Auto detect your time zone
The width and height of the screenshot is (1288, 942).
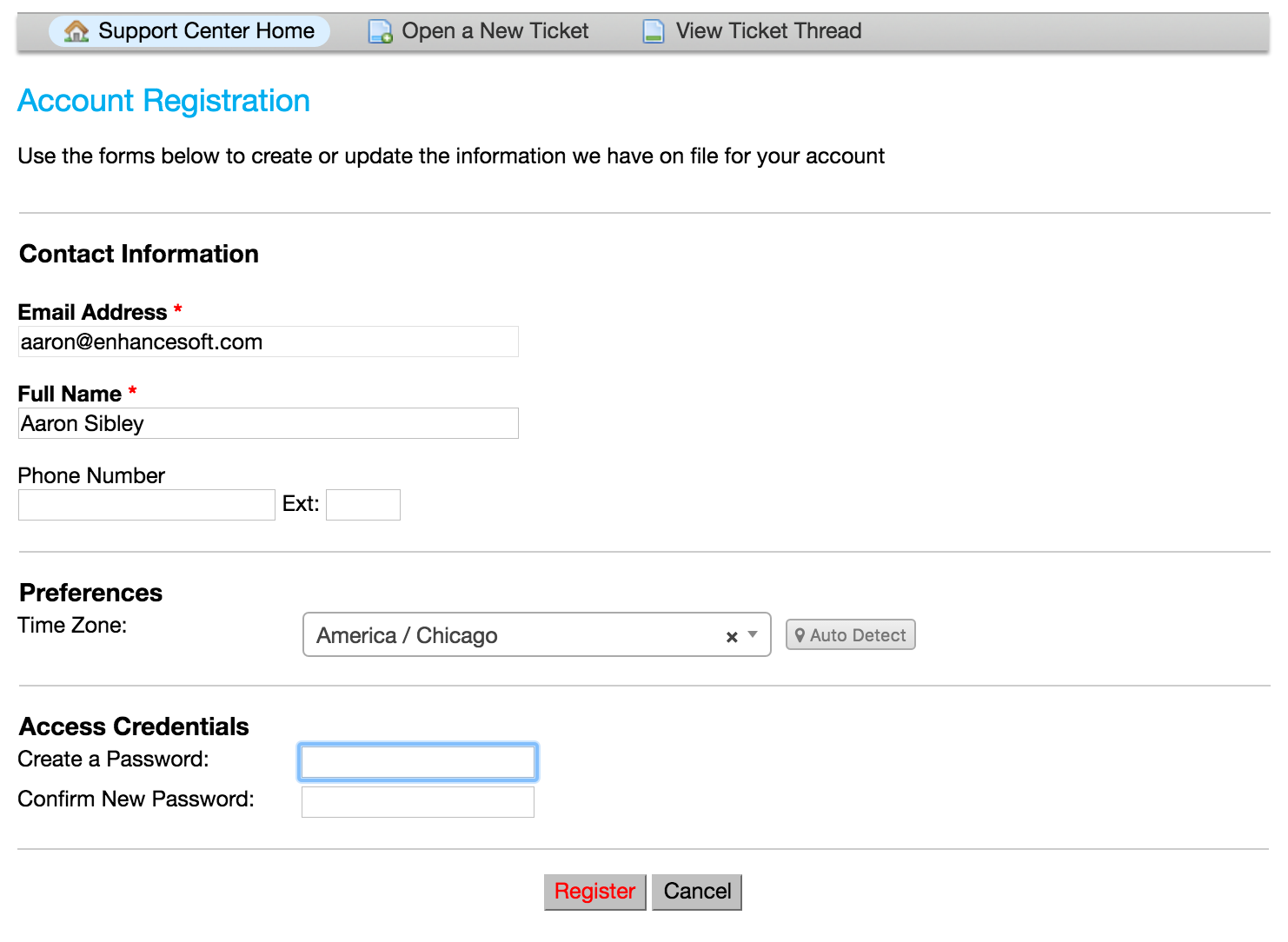pyautogui.click(x=850, y=634)
